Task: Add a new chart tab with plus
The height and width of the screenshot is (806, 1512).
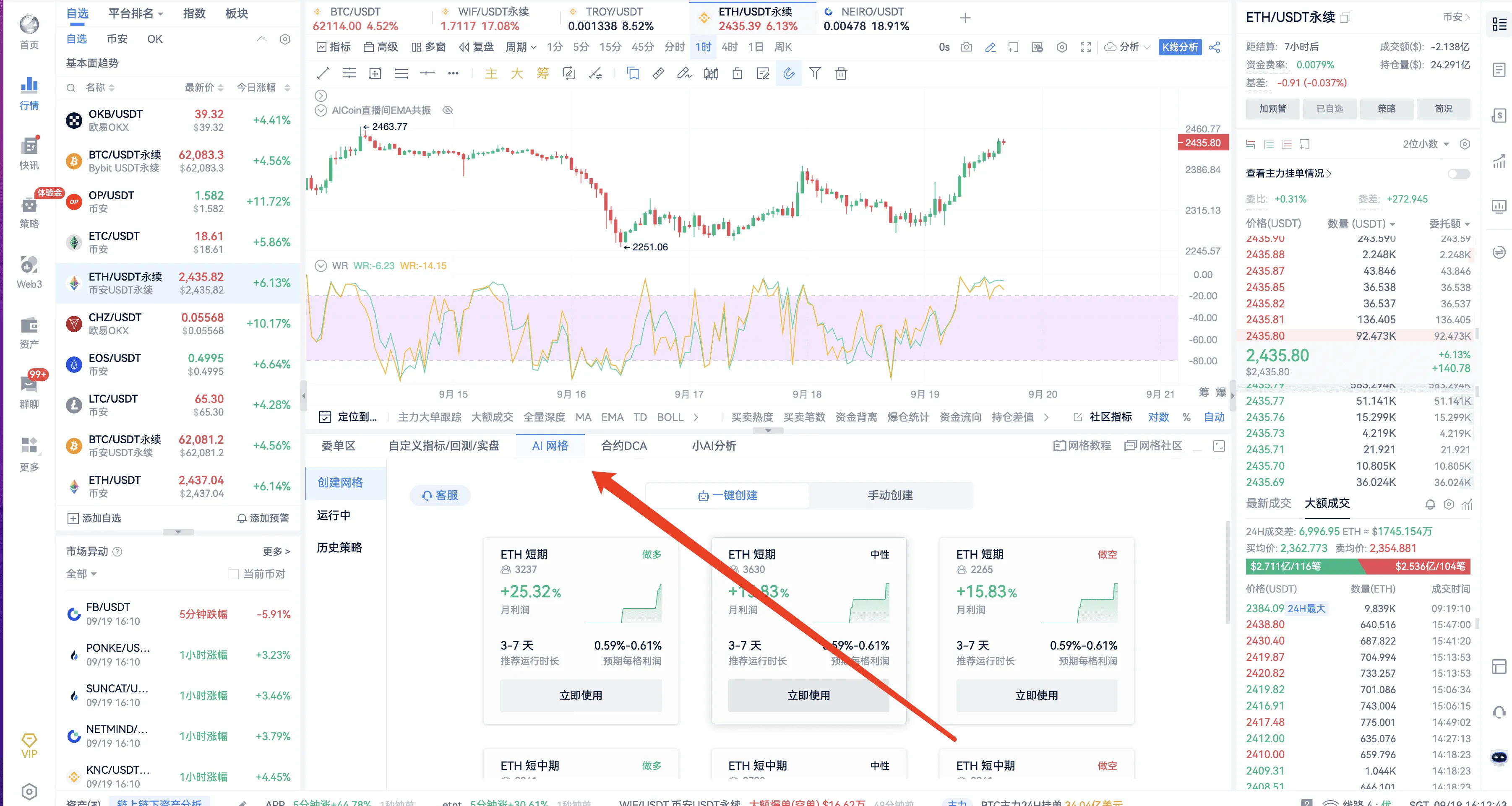Action: (965, 18)
